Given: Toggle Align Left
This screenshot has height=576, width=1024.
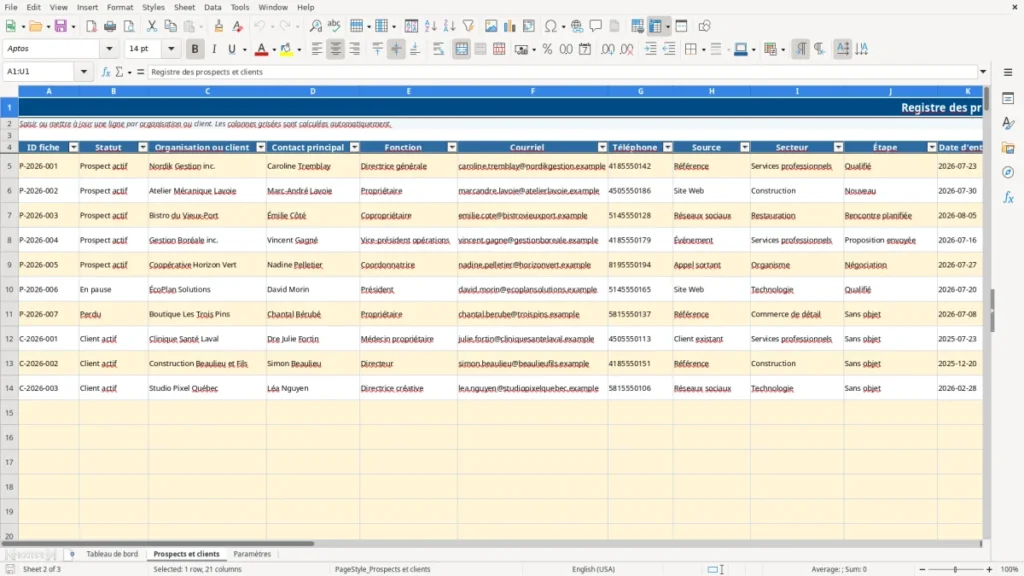Looking at the screenshot, I should coord(317,49).
